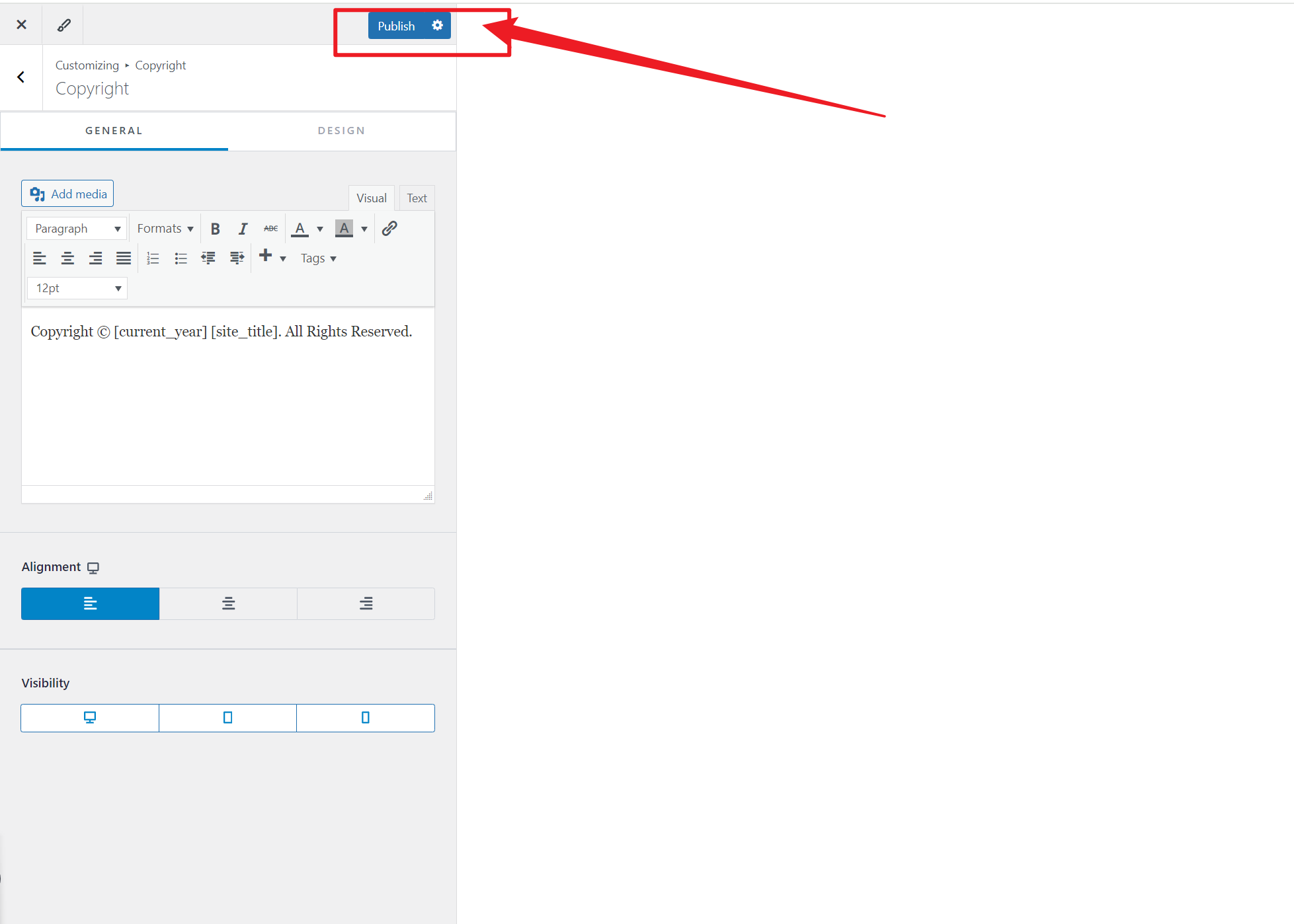Switch to the Visual editor tab
1294x924 pixels.
click(371, 197)
